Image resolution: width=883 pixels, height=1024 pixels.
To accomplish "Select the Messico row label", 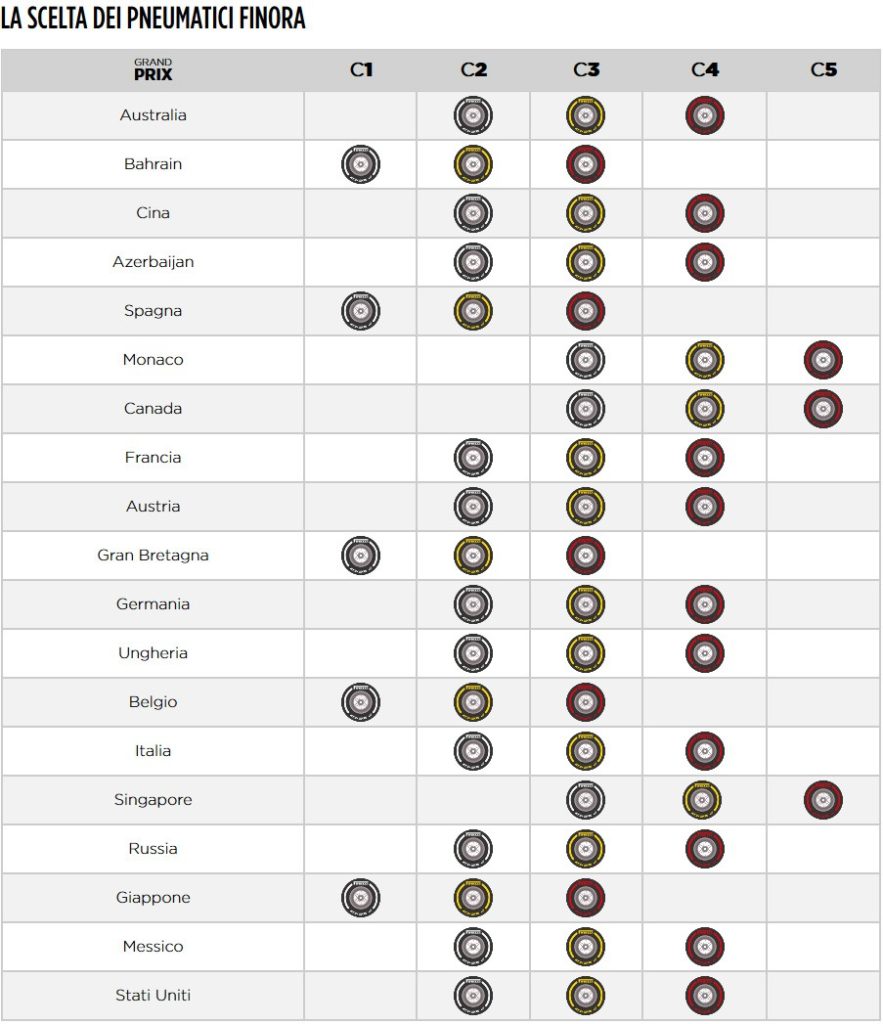I will pyautogui.click(x=153, y=946).
